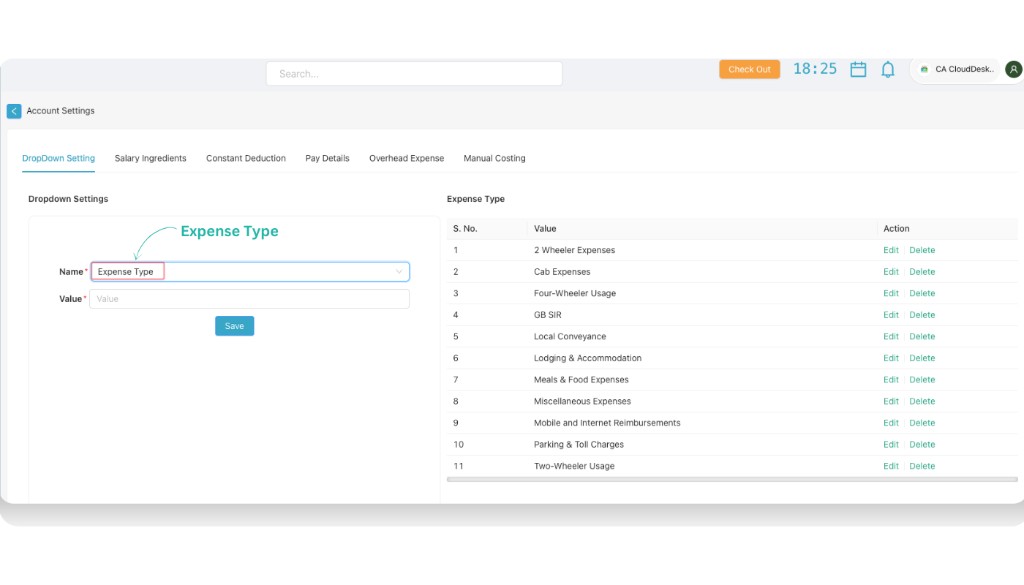Click the CA CloudDesk workspace icon

pos(924,69)
